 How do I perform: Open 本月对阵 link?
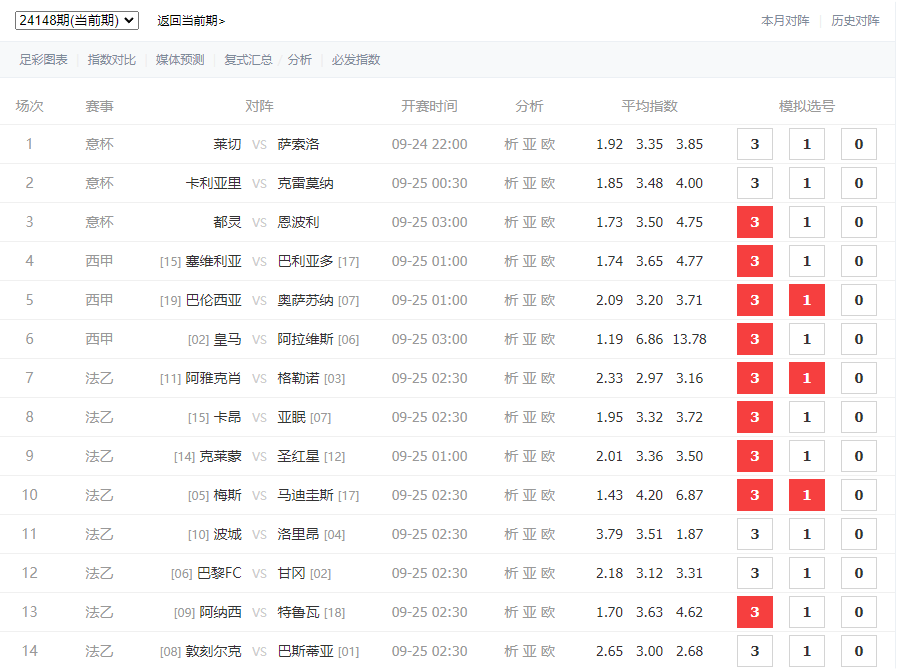785,21
